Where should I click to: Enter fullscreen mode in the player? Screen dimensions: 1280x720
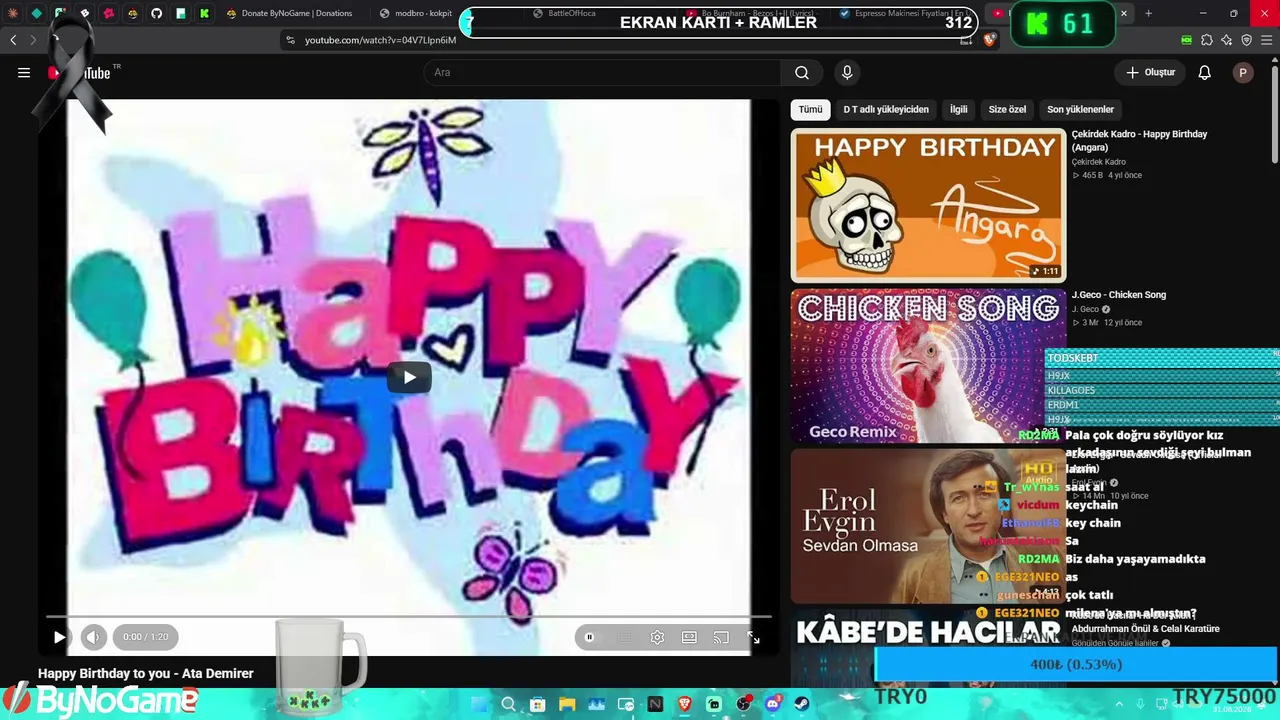tap(753, 637)
